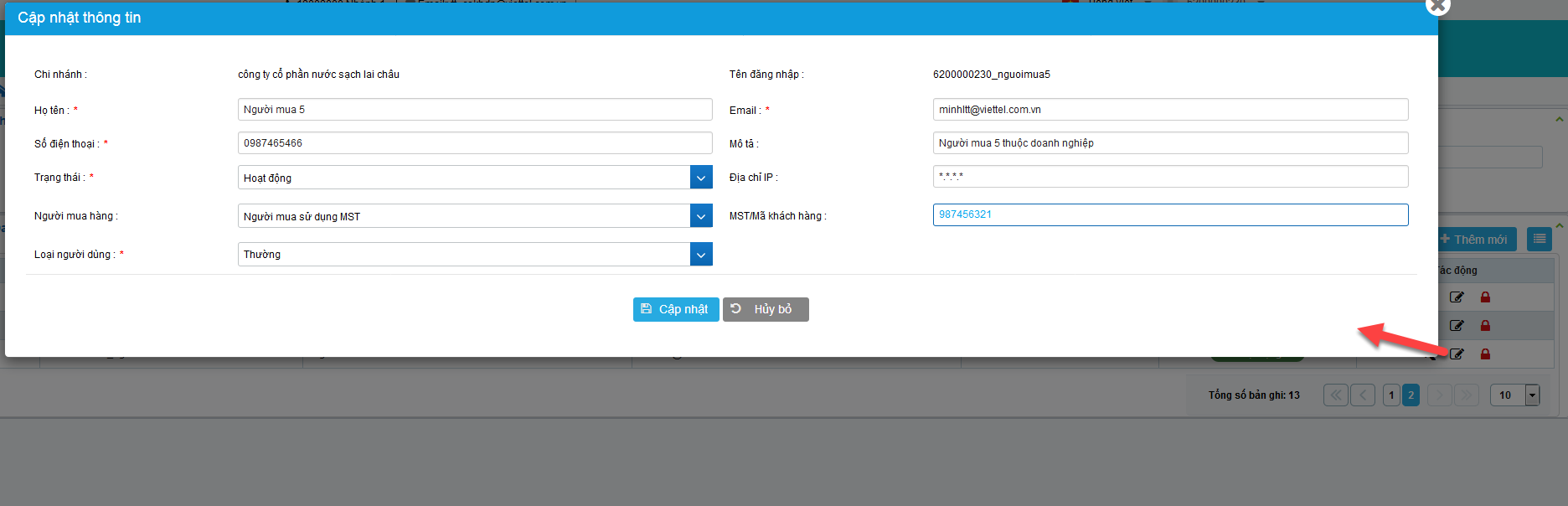The image size is (1568, 506).
Task: Click edit icon in second table row
Action: 1457,326
